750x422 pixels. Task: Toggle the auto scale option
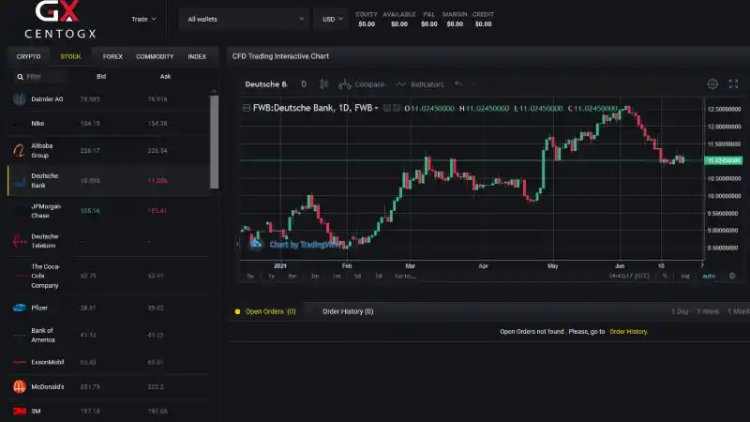coord(709,276)
